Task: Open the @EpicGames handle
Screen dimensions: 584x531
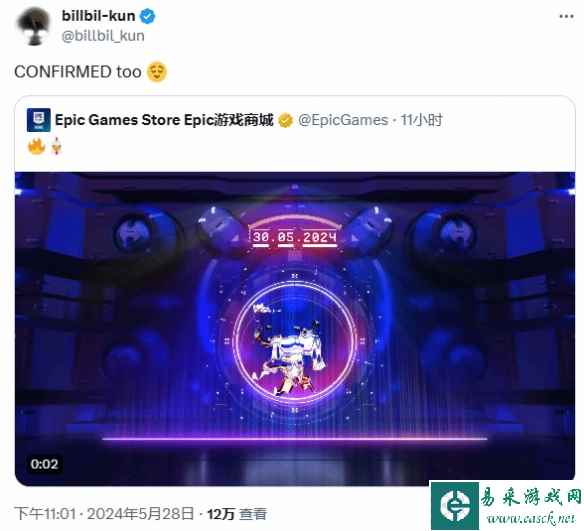Action: click(x=343, y=120)
